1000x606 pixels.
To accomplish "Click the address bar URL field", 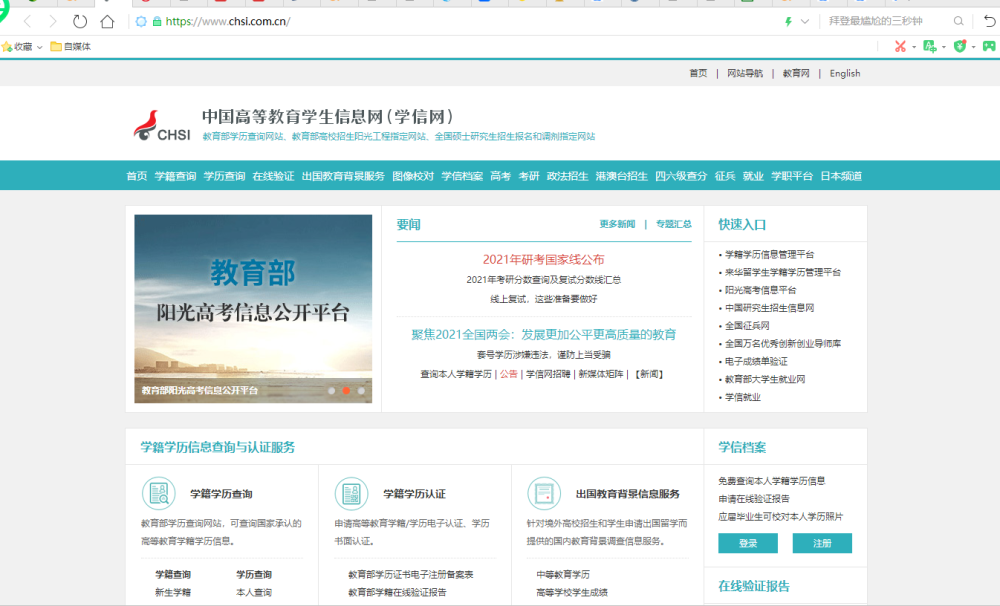I will coord(228,22).
